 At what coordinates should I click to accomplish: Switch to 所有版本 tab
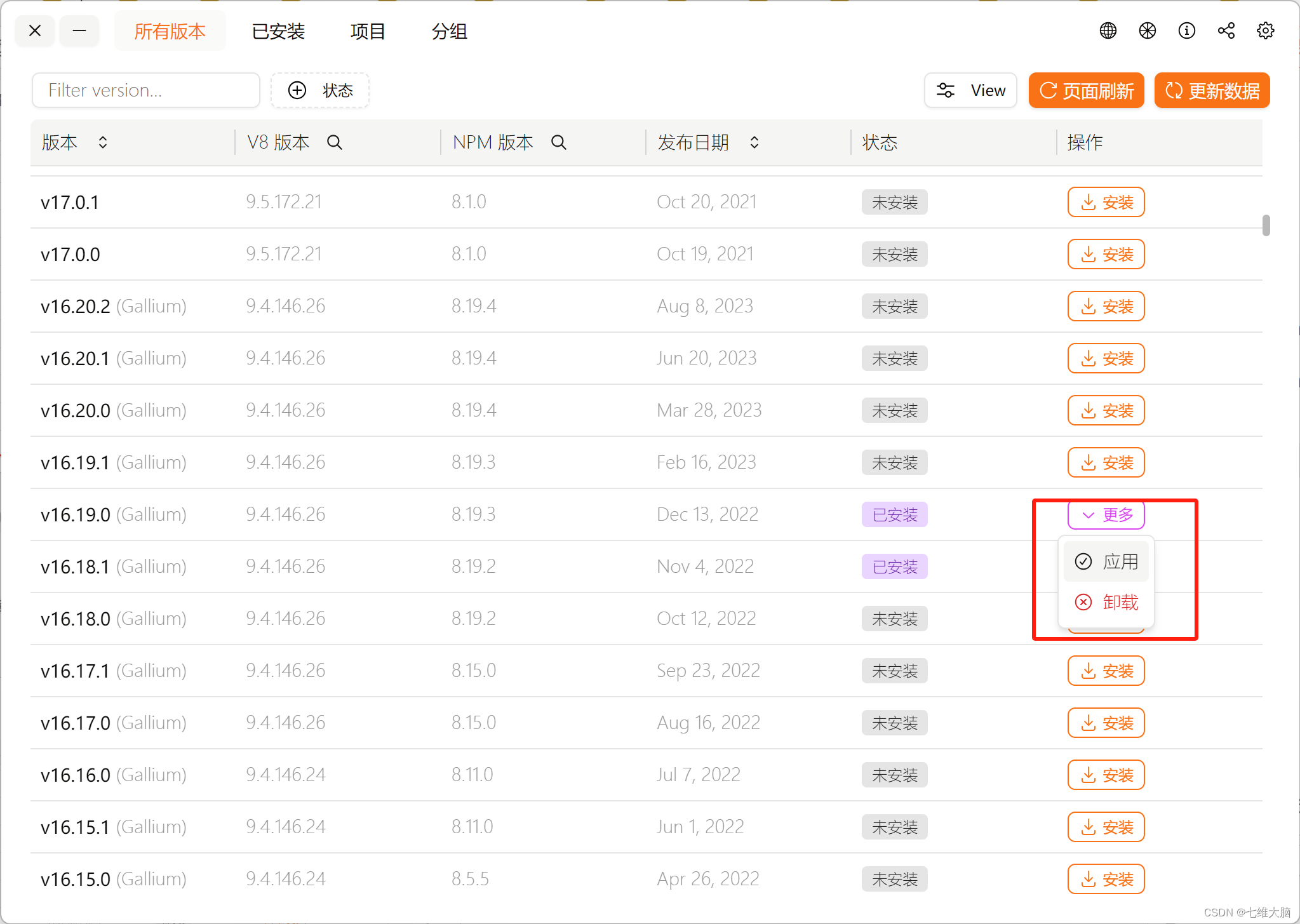point(170,31)
